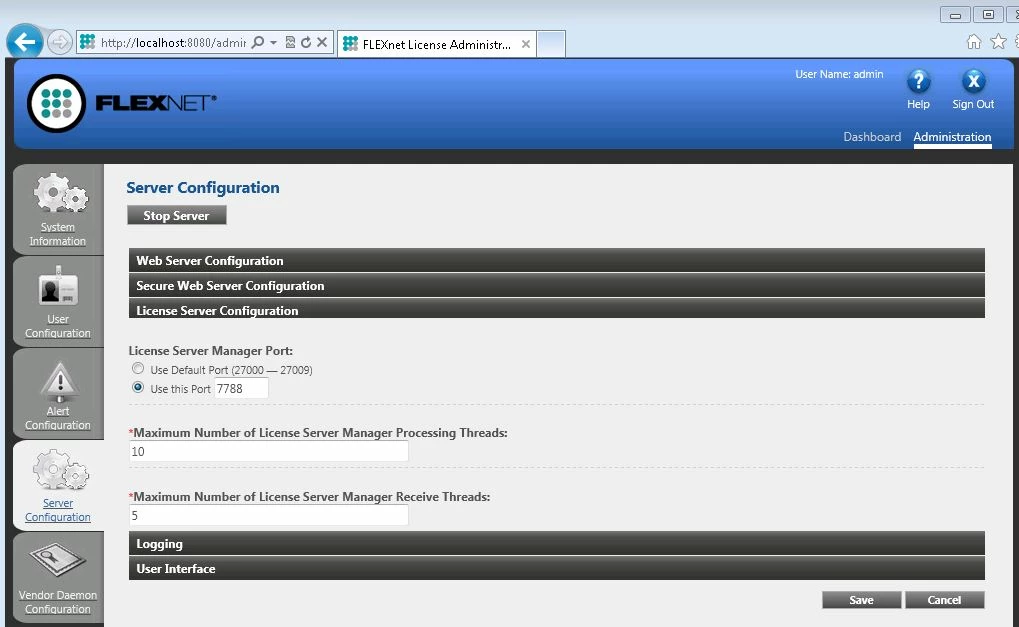Click the port number field showing 7788
1019x627 pixels.
click(x=241, y=389)
